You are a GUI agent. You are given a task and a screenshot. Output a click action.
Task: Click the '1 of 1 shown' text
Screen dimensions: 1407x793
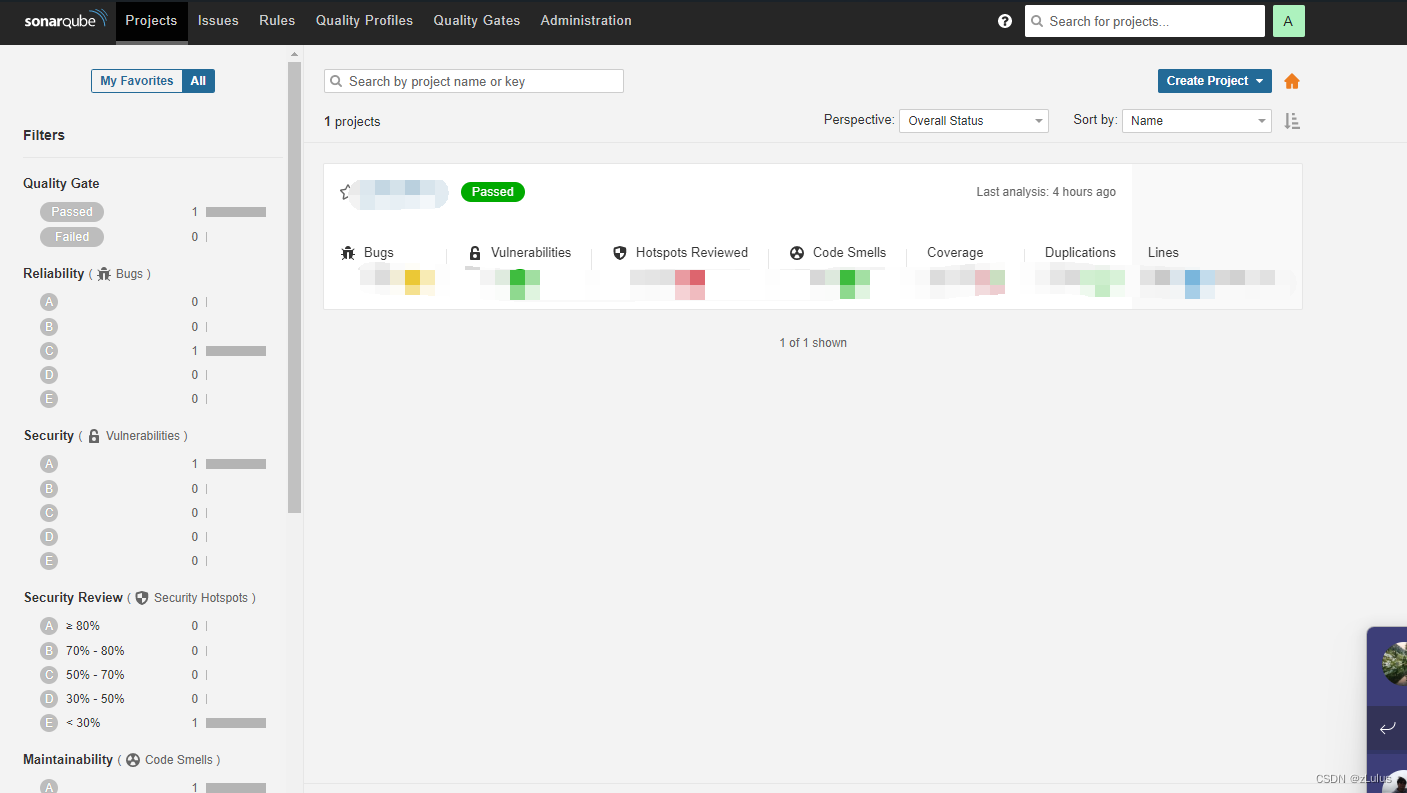tap(813, 343)
